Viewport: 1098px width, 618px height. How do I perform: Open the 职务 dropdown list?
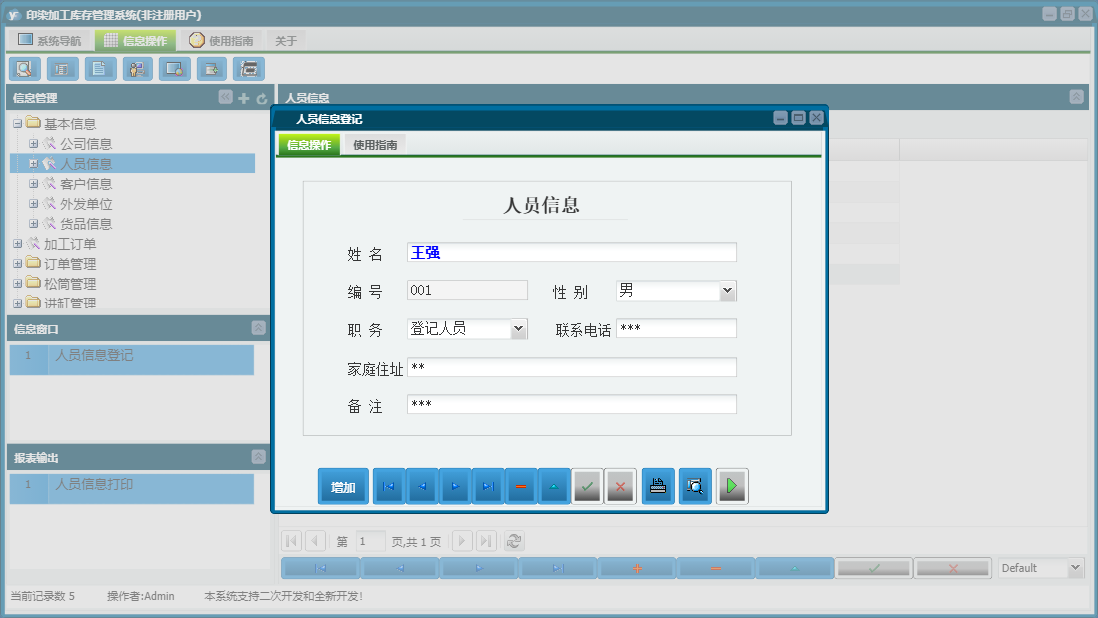[x=518, y=329]
